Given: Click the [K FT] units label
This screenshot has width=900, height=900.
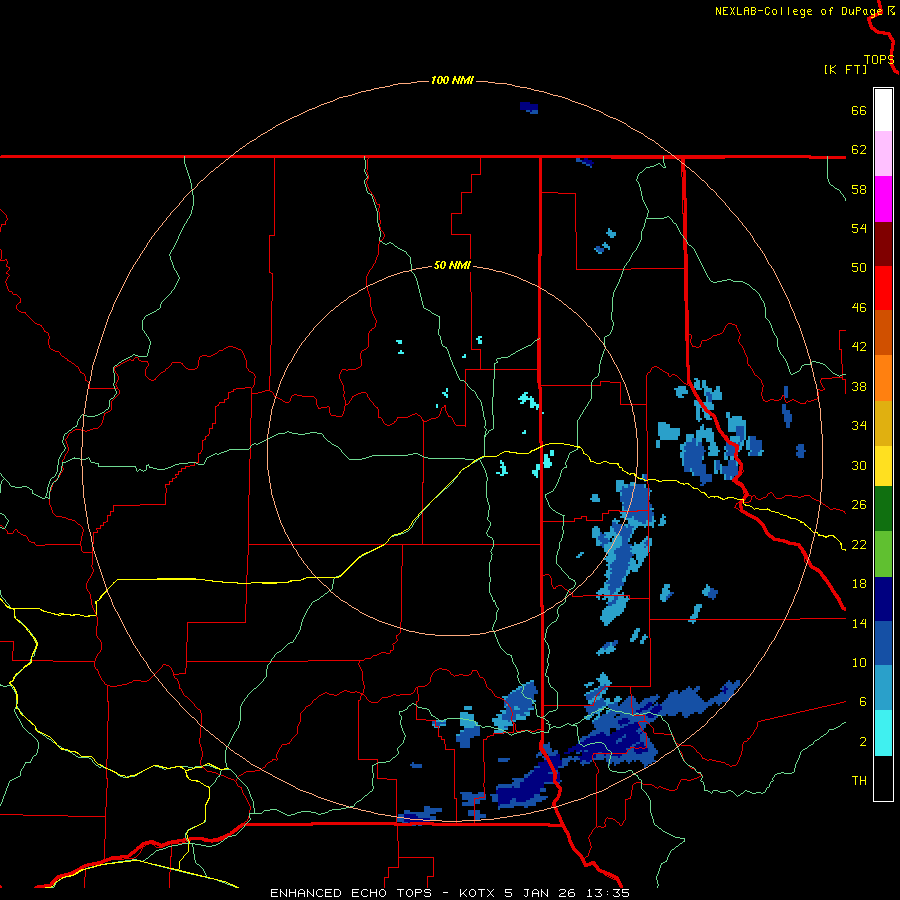Looking at the screenshot, I should coord(845,69).
